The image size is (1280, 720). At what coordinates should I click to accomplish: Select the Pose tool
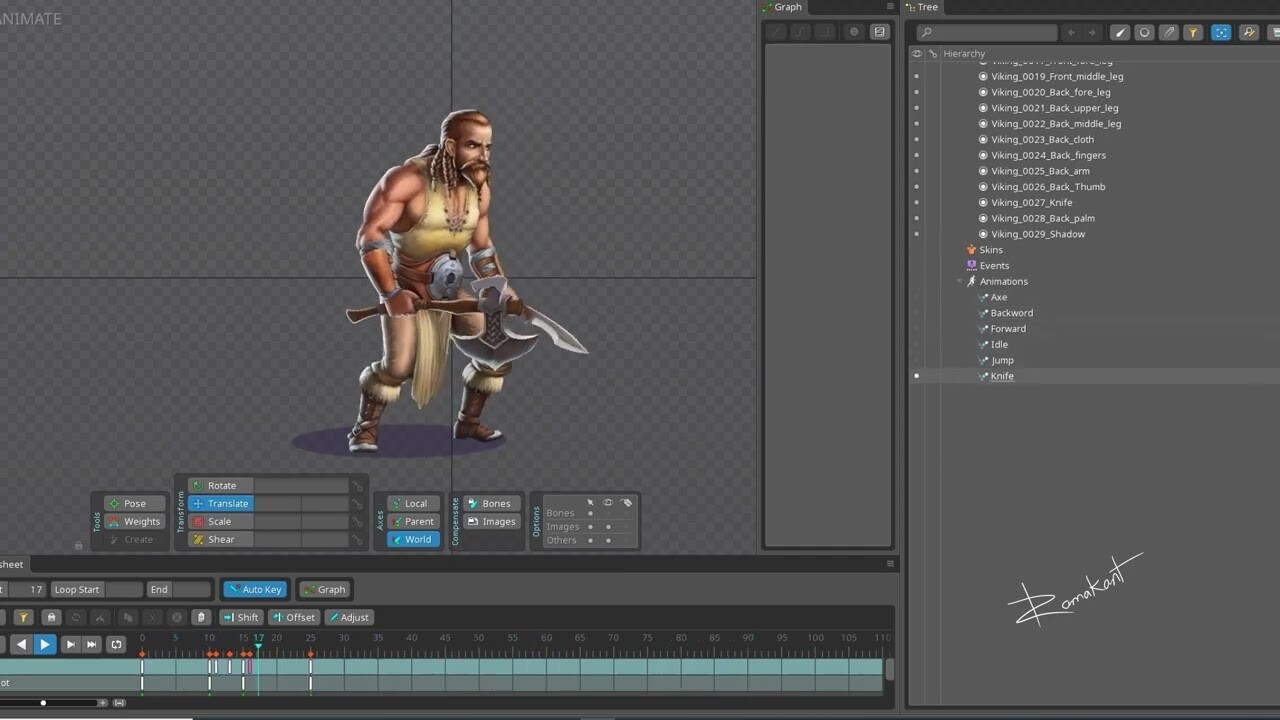134,503
